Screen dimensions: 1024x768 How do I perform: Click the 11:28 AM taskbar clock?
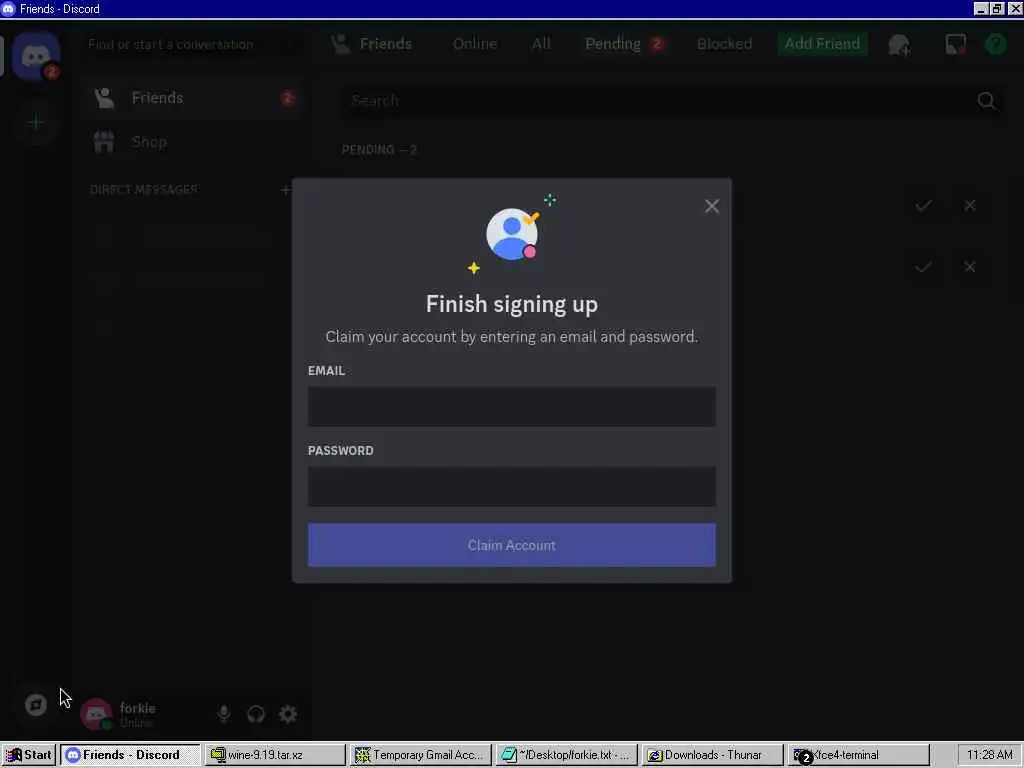pos(989,755)
